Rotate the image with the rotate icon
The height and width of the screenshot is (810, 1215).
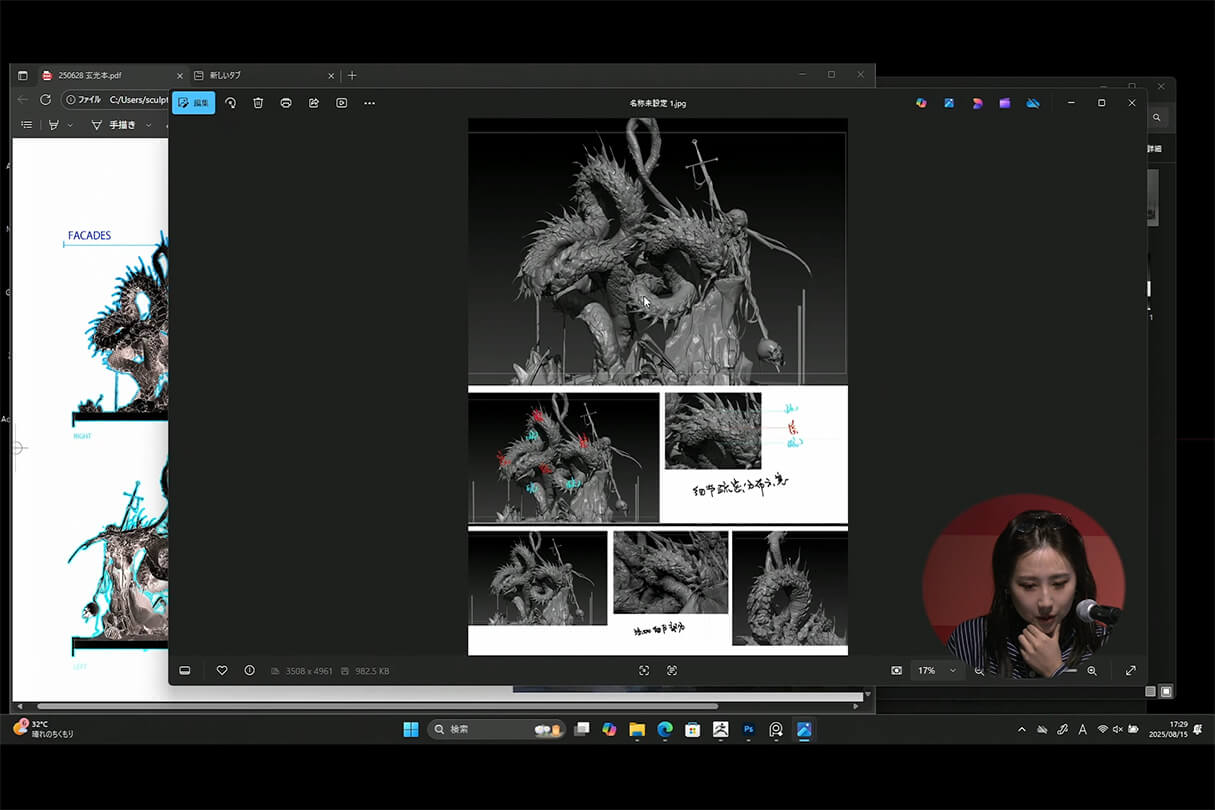[230, 103]
